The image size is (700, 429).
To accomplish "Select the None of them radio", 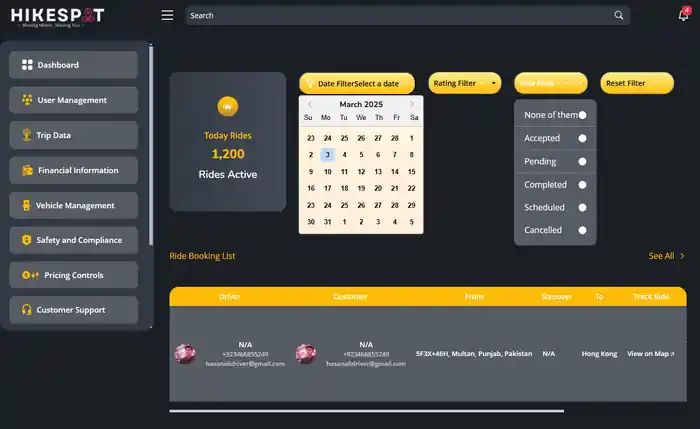I will point(582,115).
